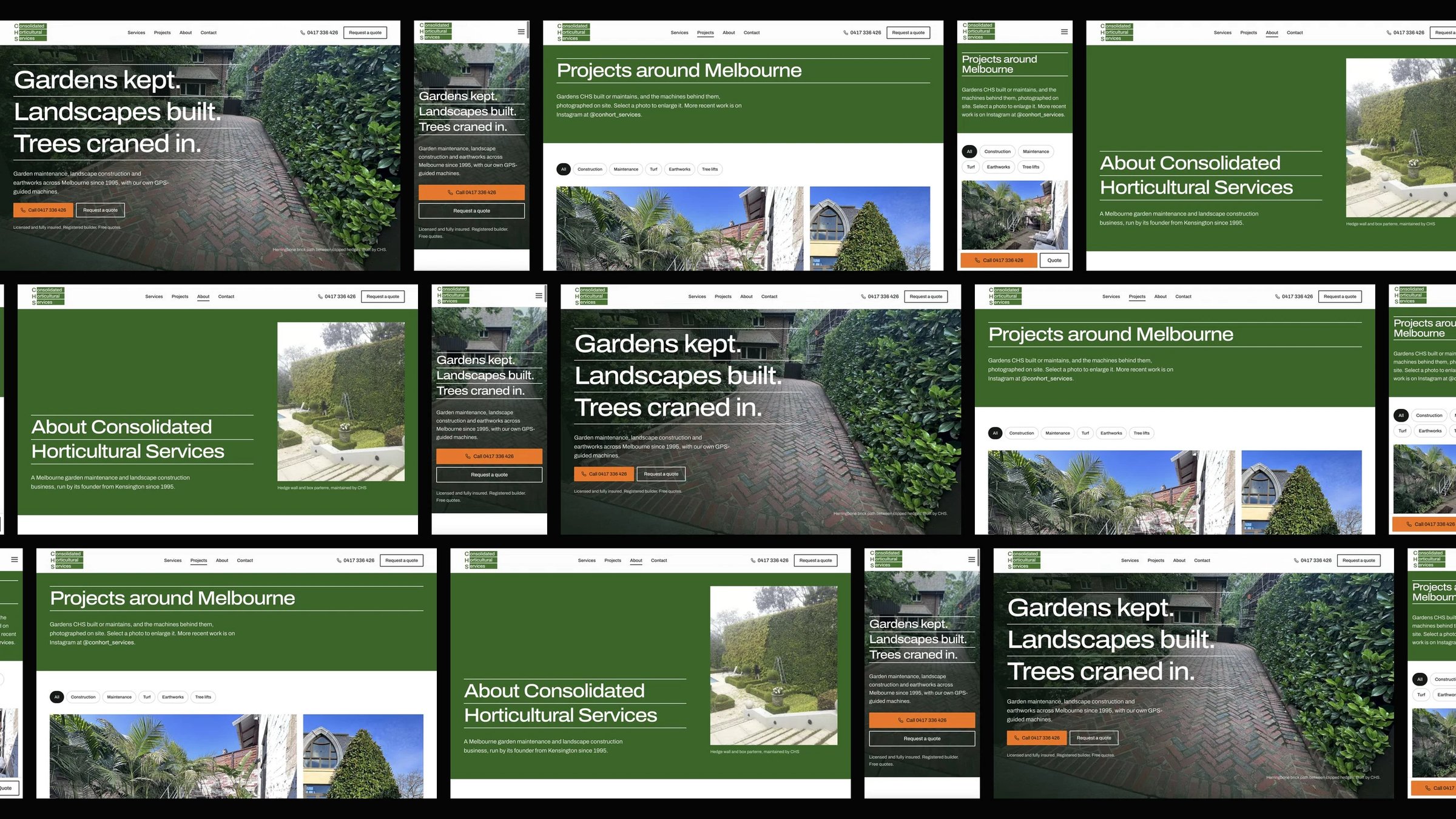Click Request a quote in middle-row mobile home mockup
1456x819 pixels.
coord(489,475)
